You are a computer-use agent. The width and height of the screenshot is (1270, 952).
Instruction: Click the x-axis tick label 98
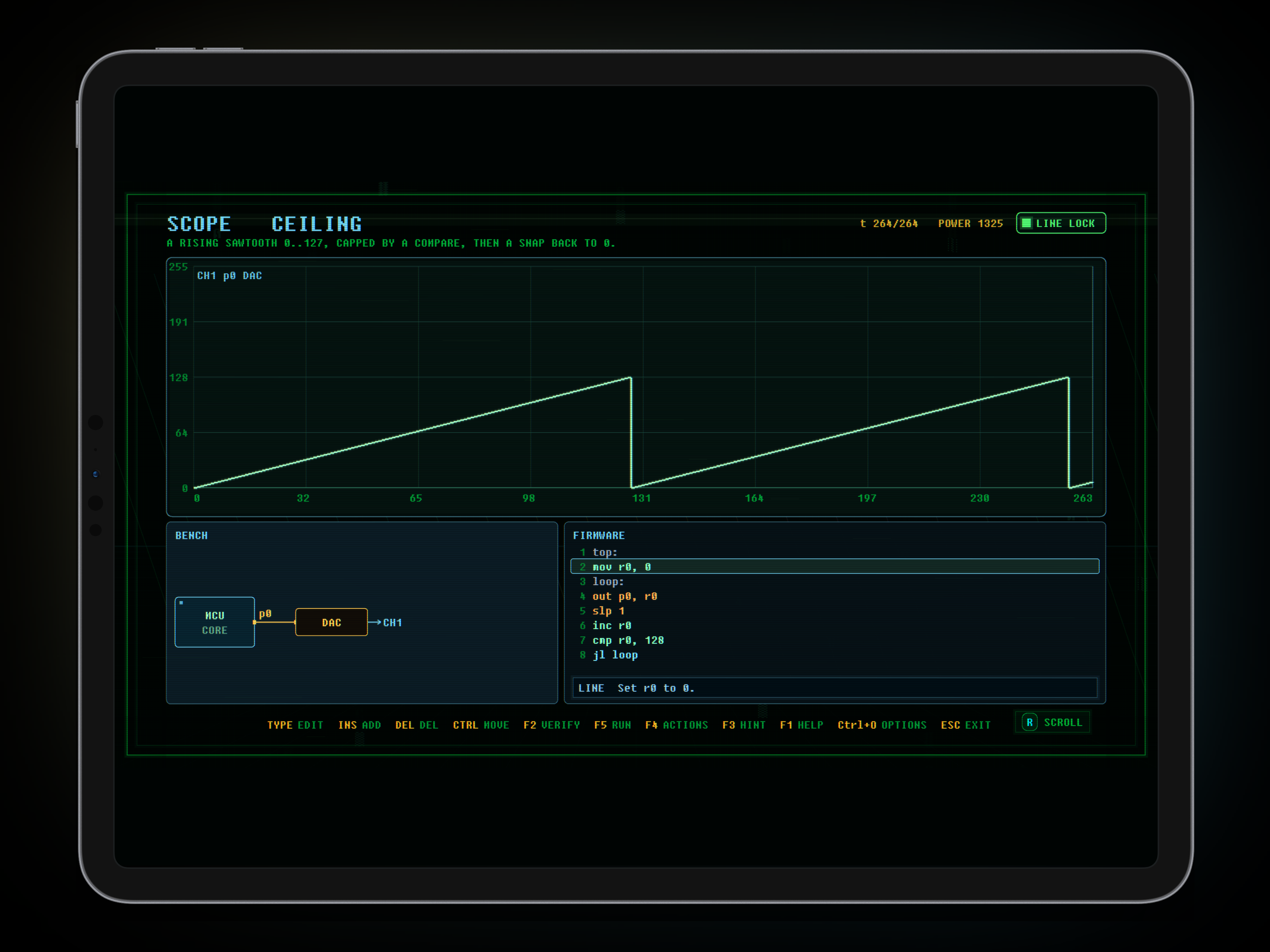[529, 498]
